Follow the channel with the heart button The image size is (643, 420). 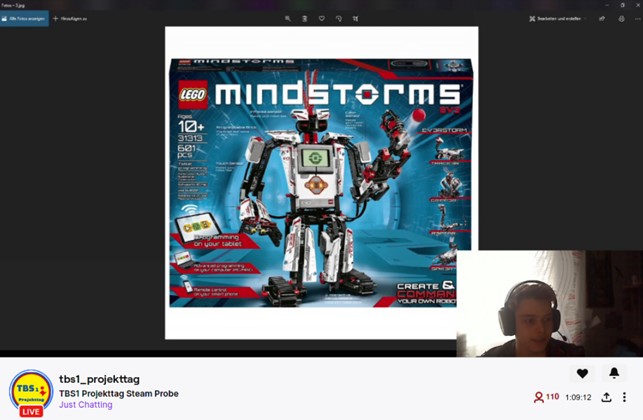(x=582, y=373)
